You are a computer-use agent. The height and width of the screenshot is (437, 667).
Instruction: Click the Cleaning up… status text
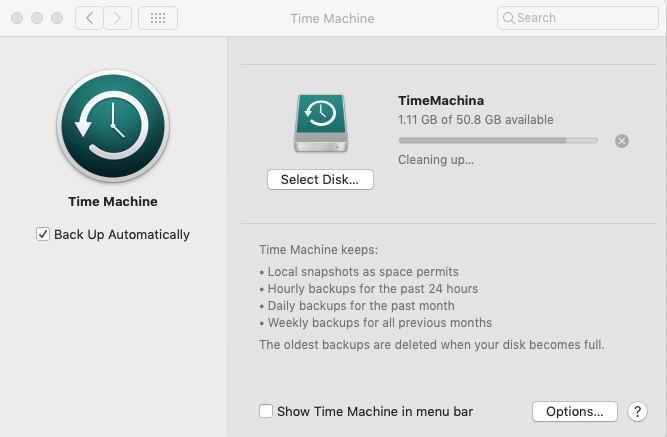[x=436, y=160]
